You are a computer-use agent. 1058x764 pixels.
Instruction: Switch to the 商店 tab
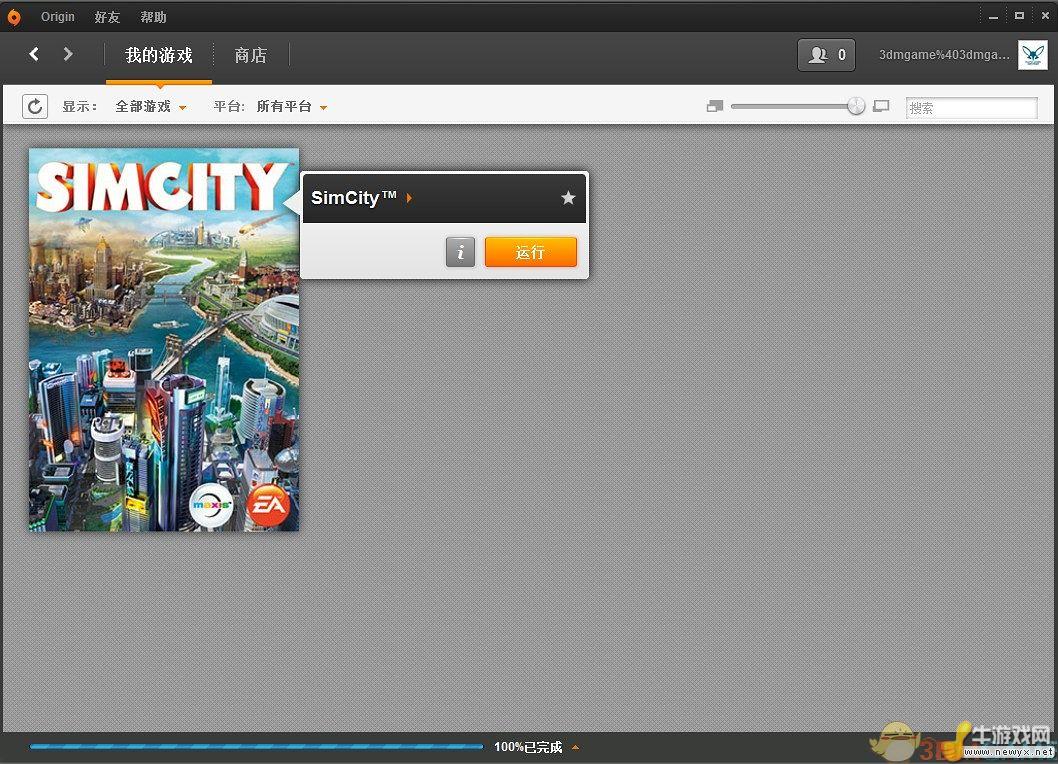tap(250, 55)
